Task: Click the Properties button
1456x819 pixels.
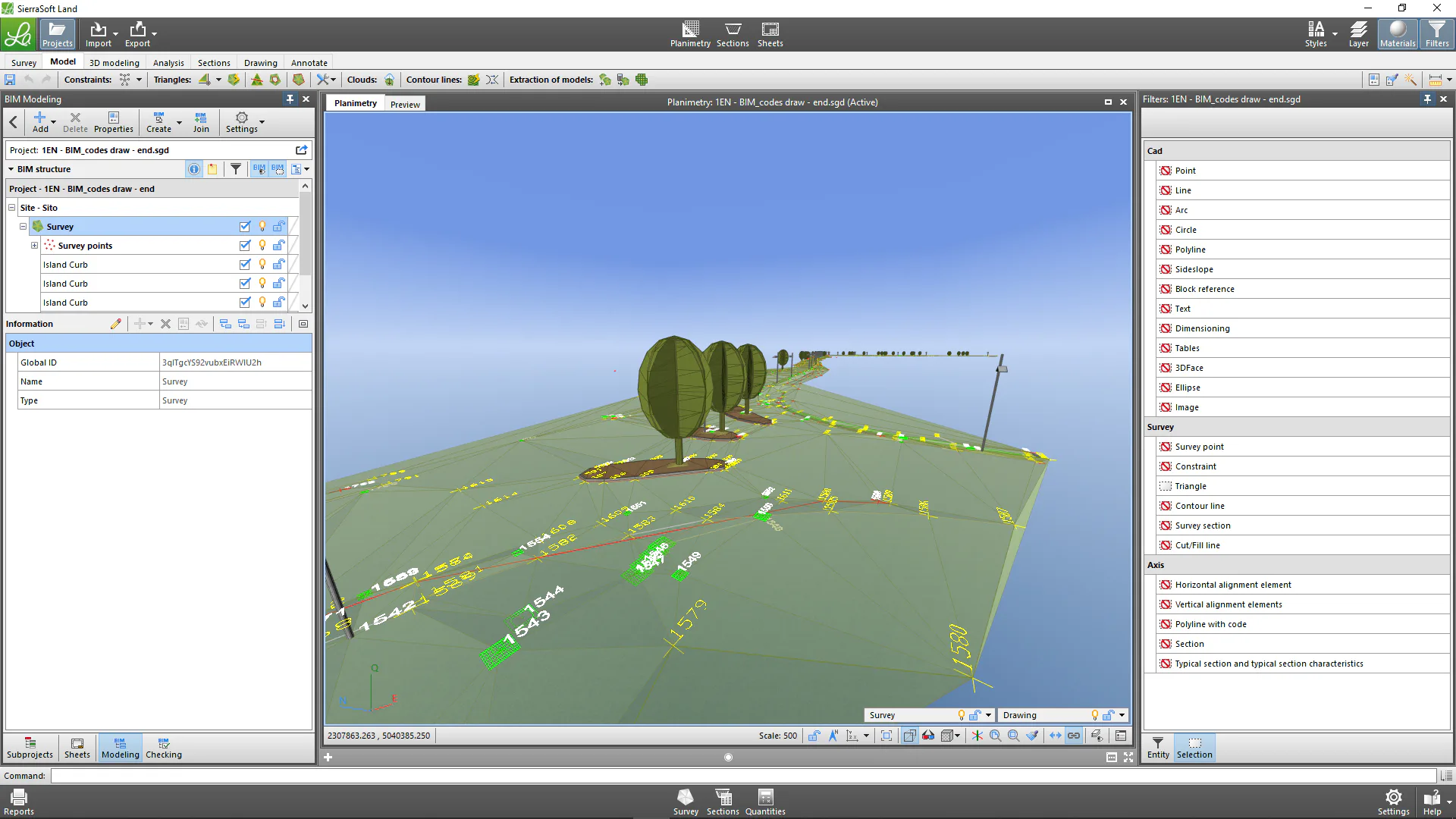Action: point(114,122)
